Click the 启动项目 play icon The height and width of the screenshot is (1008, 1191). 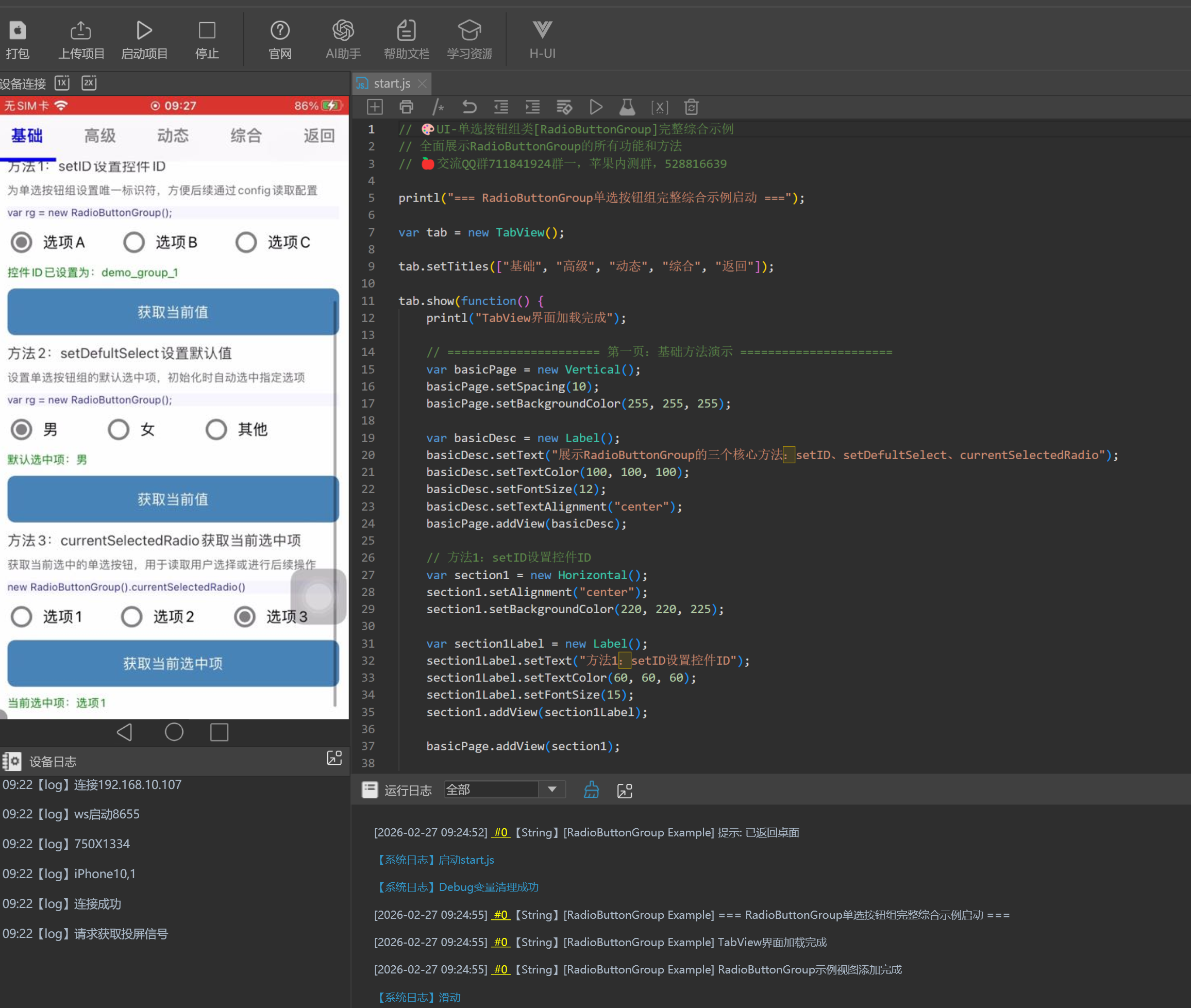[x=144, y=30]
